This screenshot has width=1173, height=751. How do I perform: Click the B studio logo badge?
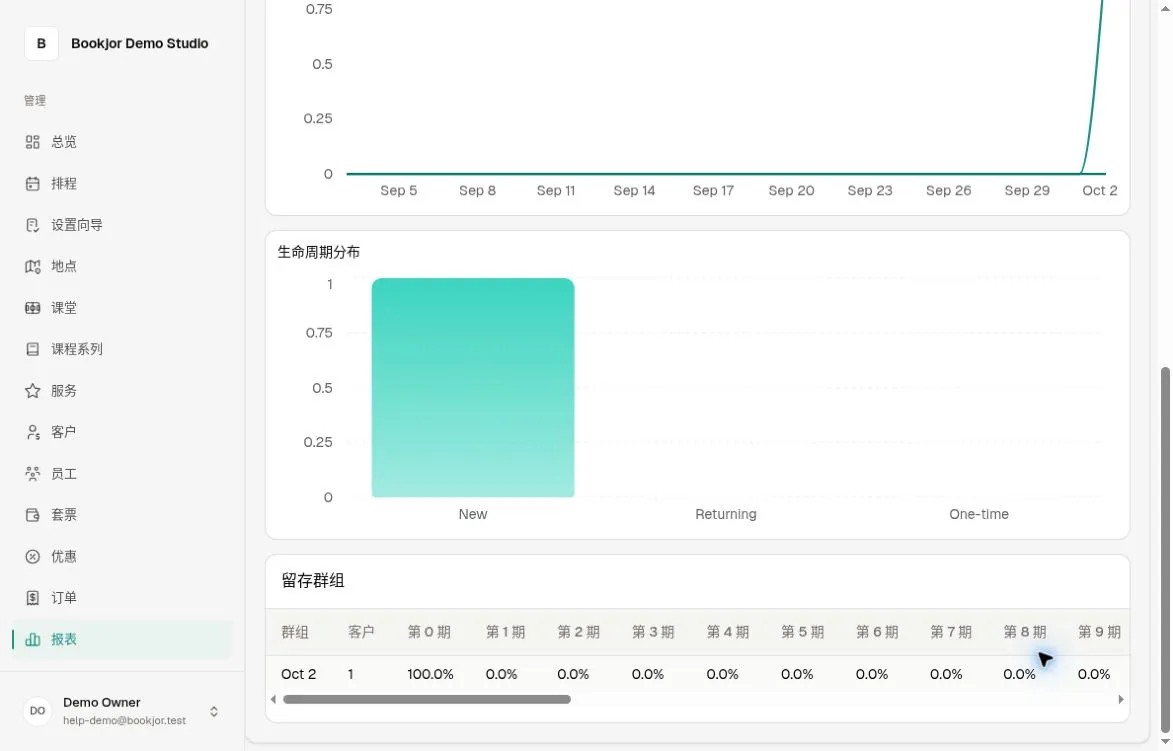coord(41,43)
